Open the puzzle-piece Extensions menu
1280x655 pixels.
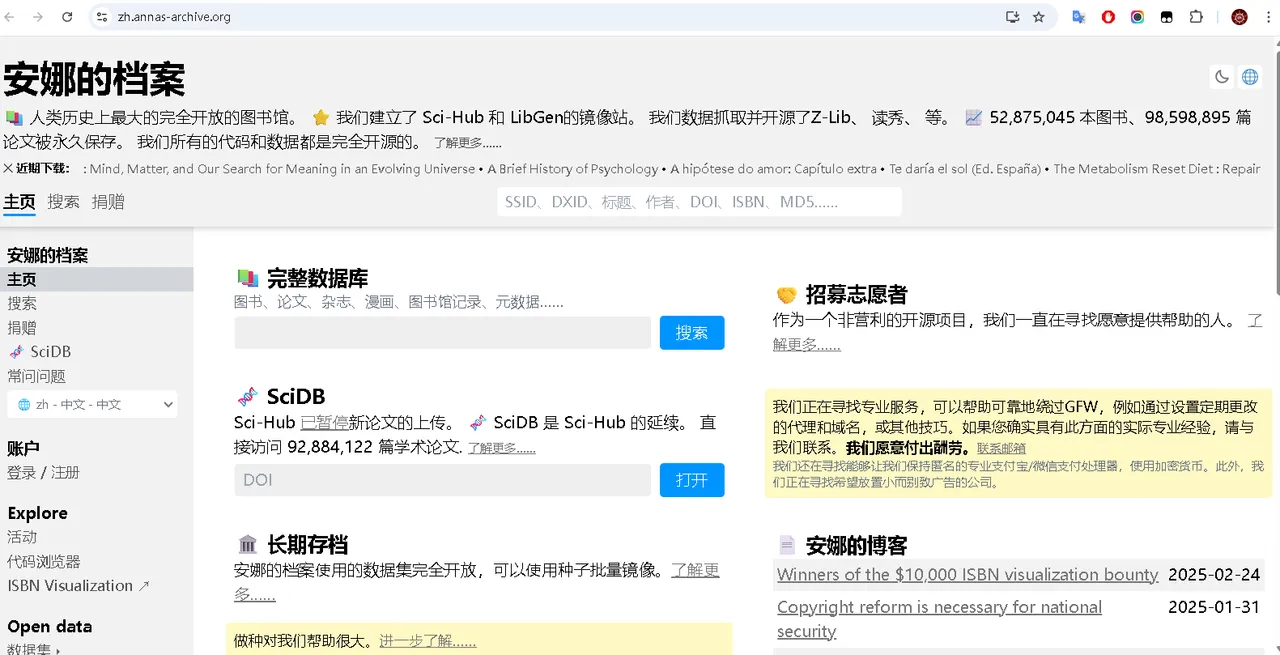pyautogui.click(x=1196, y=17)
